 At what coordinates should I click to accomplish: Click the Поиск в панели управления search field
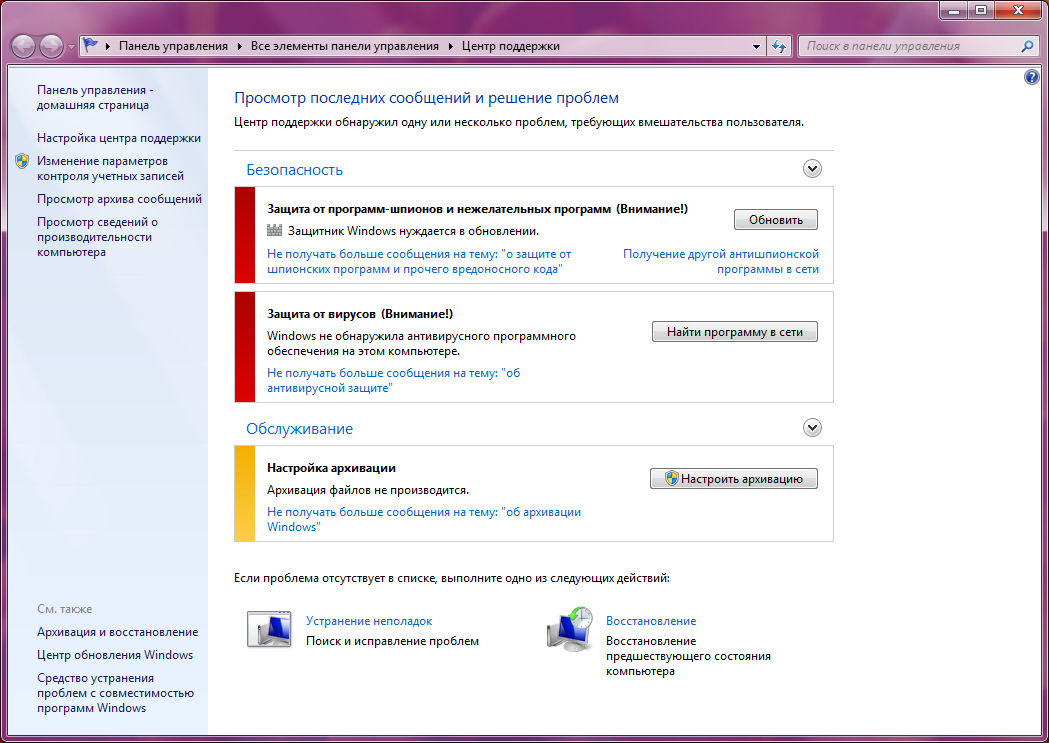click(908, 46)
